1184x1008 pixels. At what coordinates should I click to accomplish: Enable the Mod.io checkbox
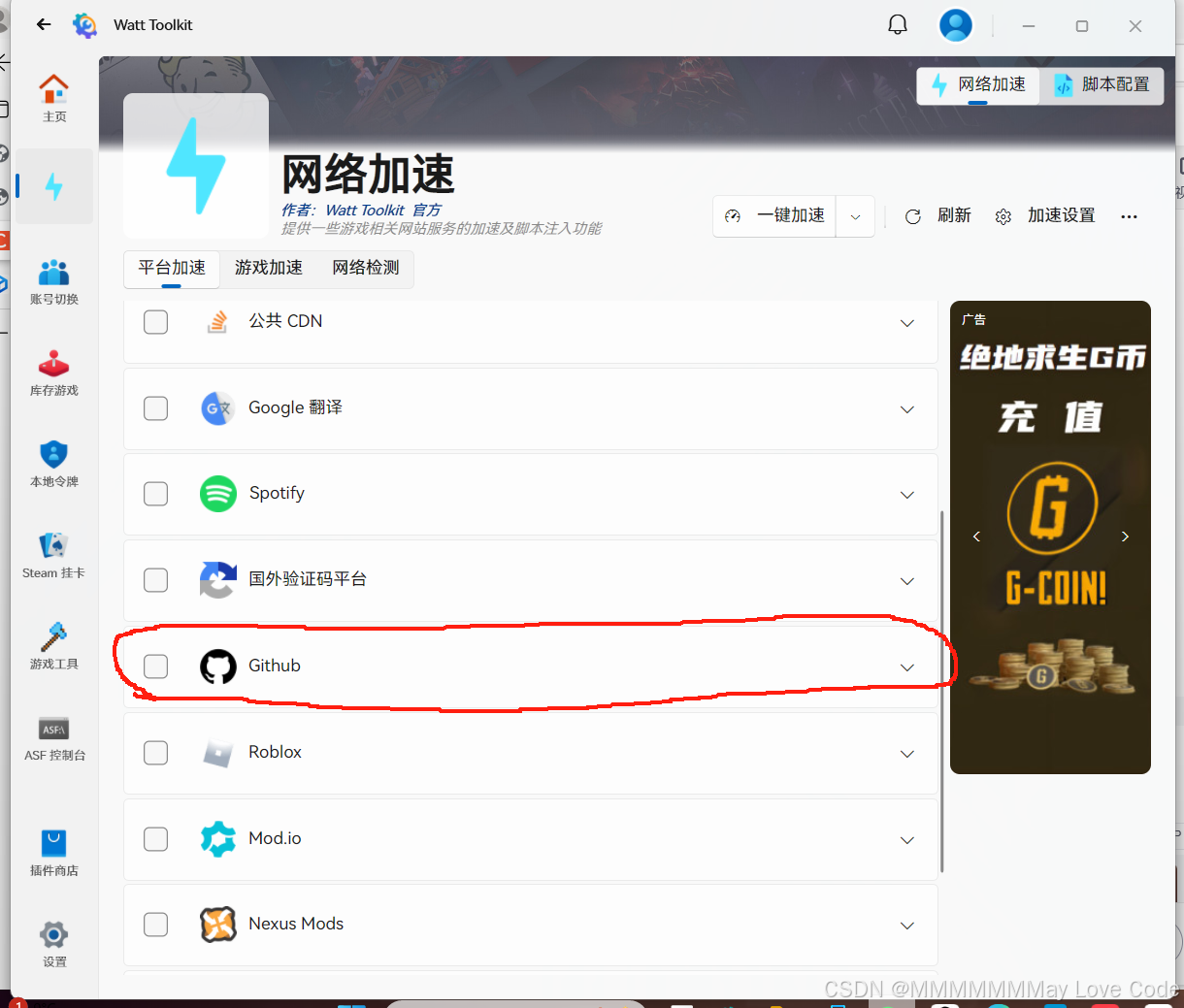click(155, 839)
